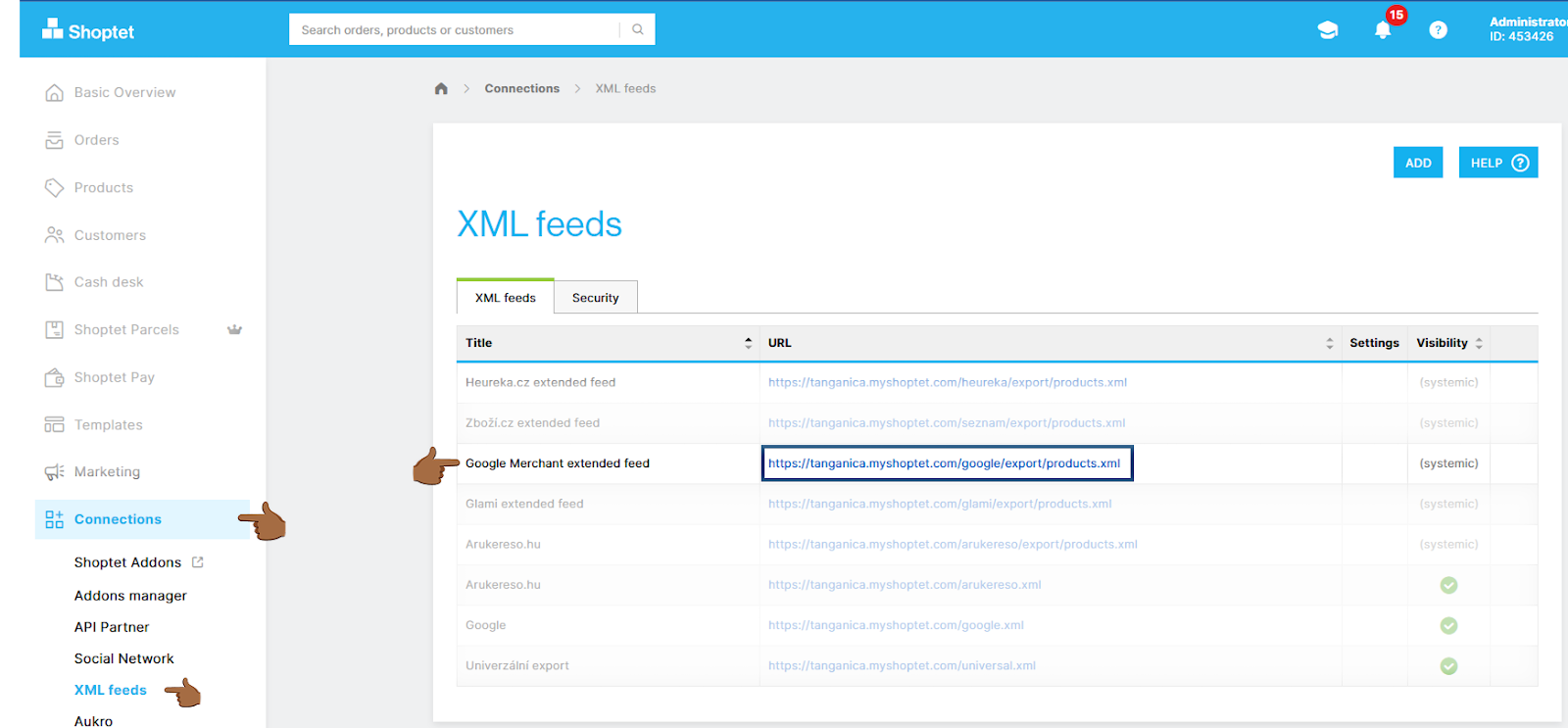Click Connections breadcrumb link
This screenshot has height=728, width=1568.
[522, 88]
